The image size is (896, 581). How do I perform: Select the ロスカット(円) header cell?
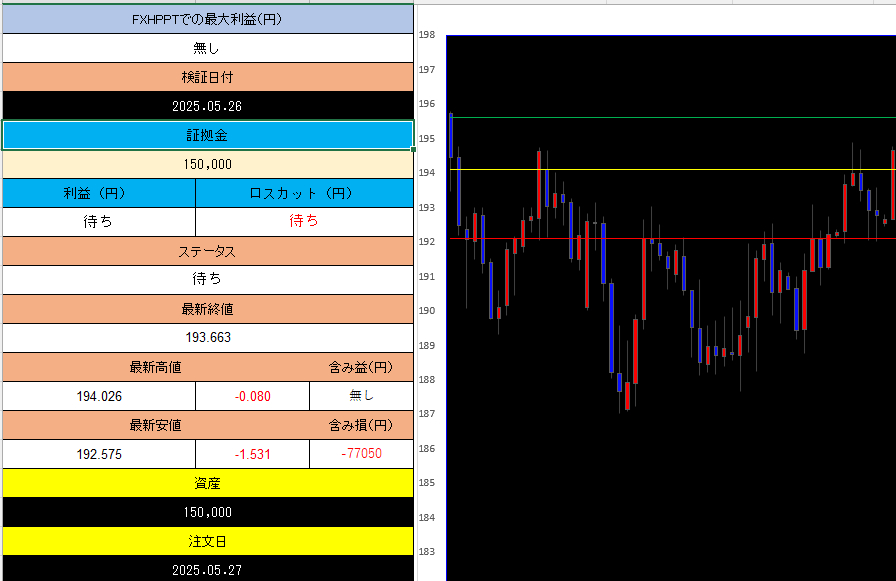pos(304,193)
